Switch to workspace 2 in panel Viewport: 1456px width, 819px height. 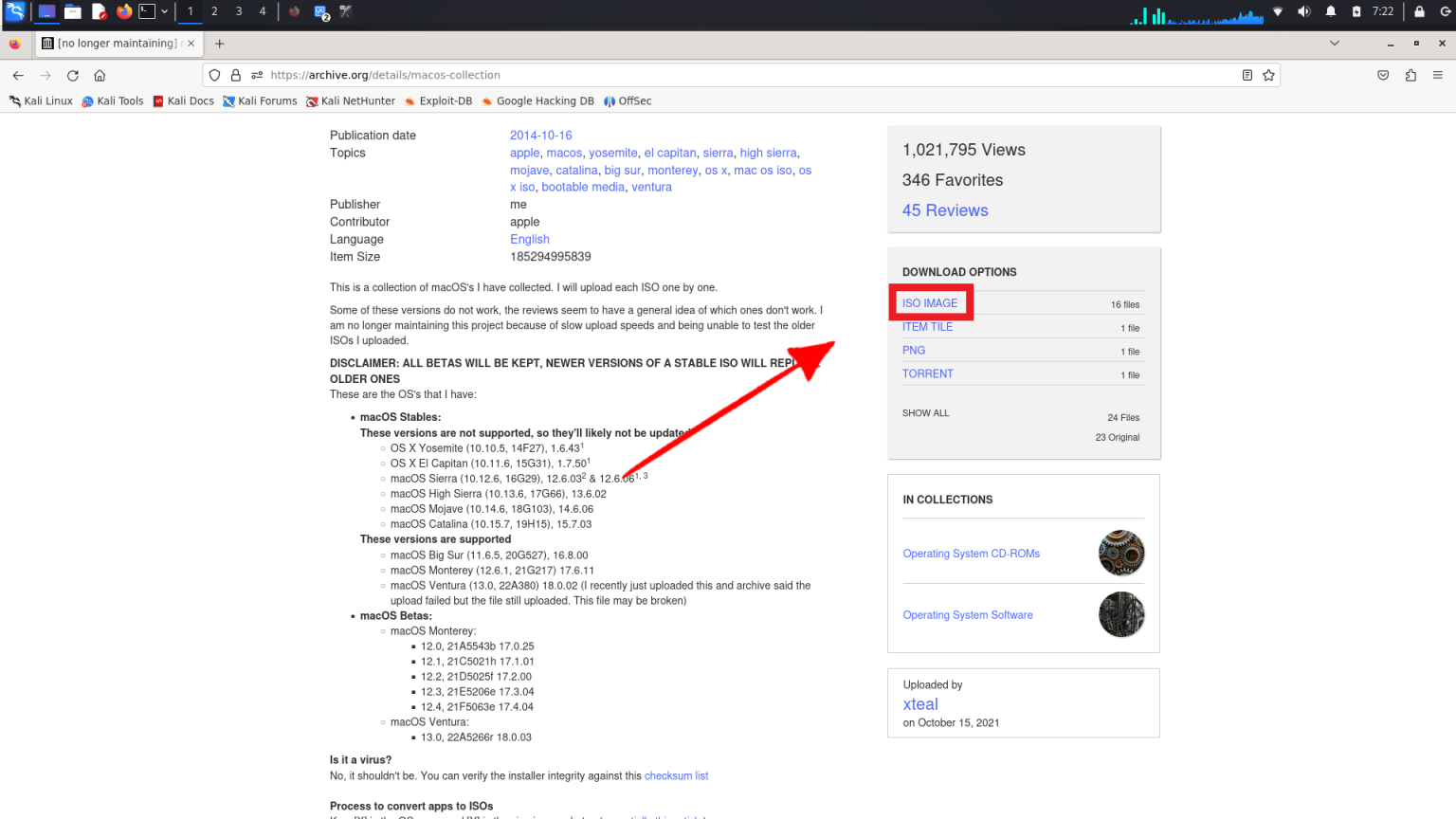[214, 11]
